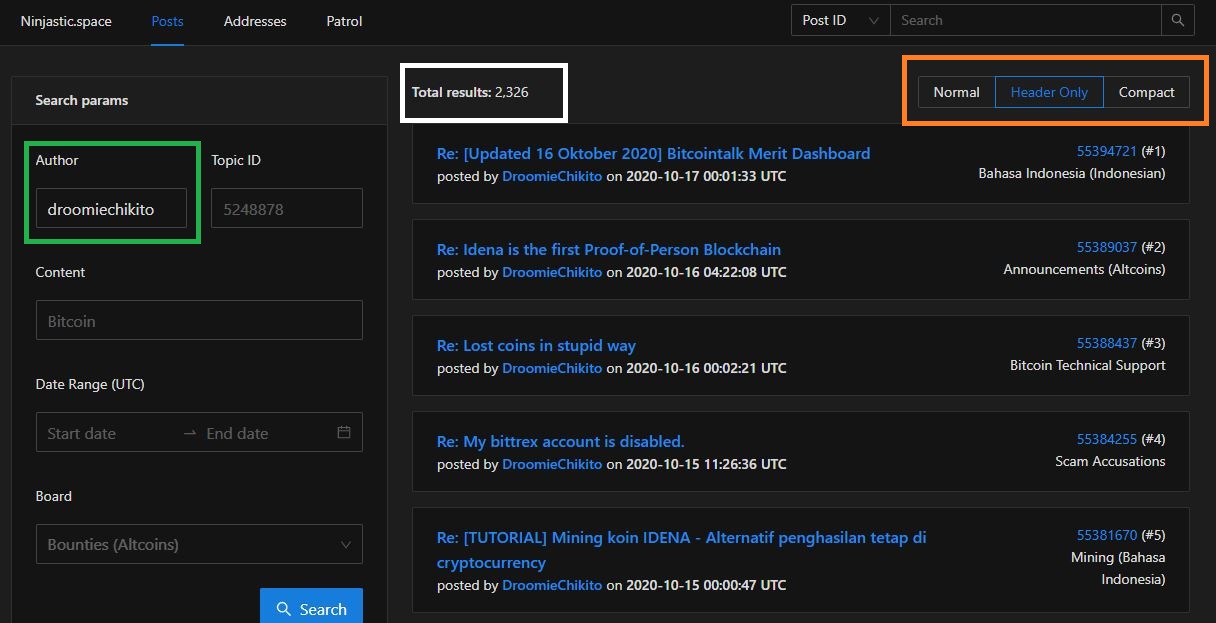1216x623 pixels.
Task: Click the Start date field
Action: [108, 433]
